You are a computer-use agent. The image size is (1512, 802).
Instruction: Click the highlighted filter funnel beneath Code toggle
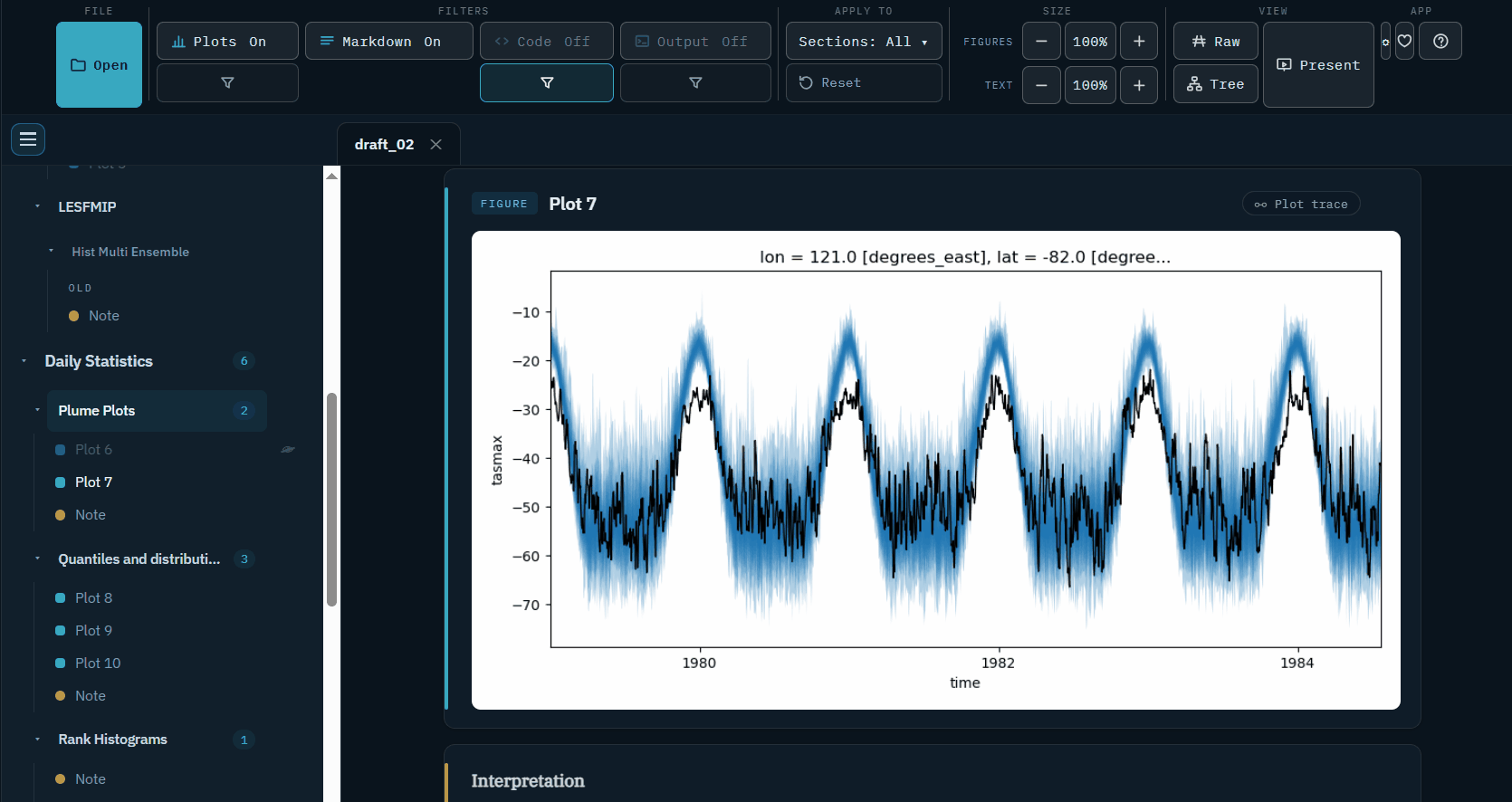547,83
